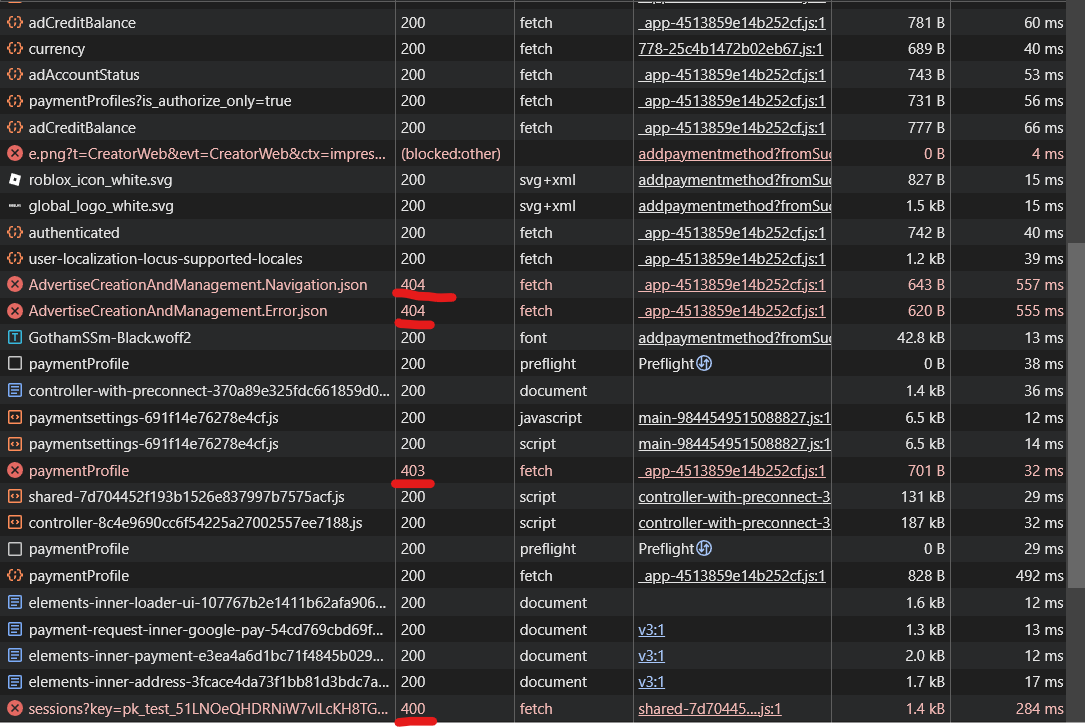Click the font type cell of GothamSSm-Black.woff2
The image size is (1085, 727).
[x=574, y=338]
